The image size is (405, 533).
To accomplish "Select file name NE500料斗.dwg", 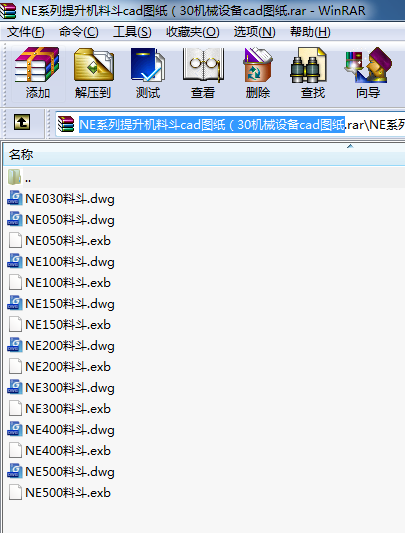I will click(70, 472).
